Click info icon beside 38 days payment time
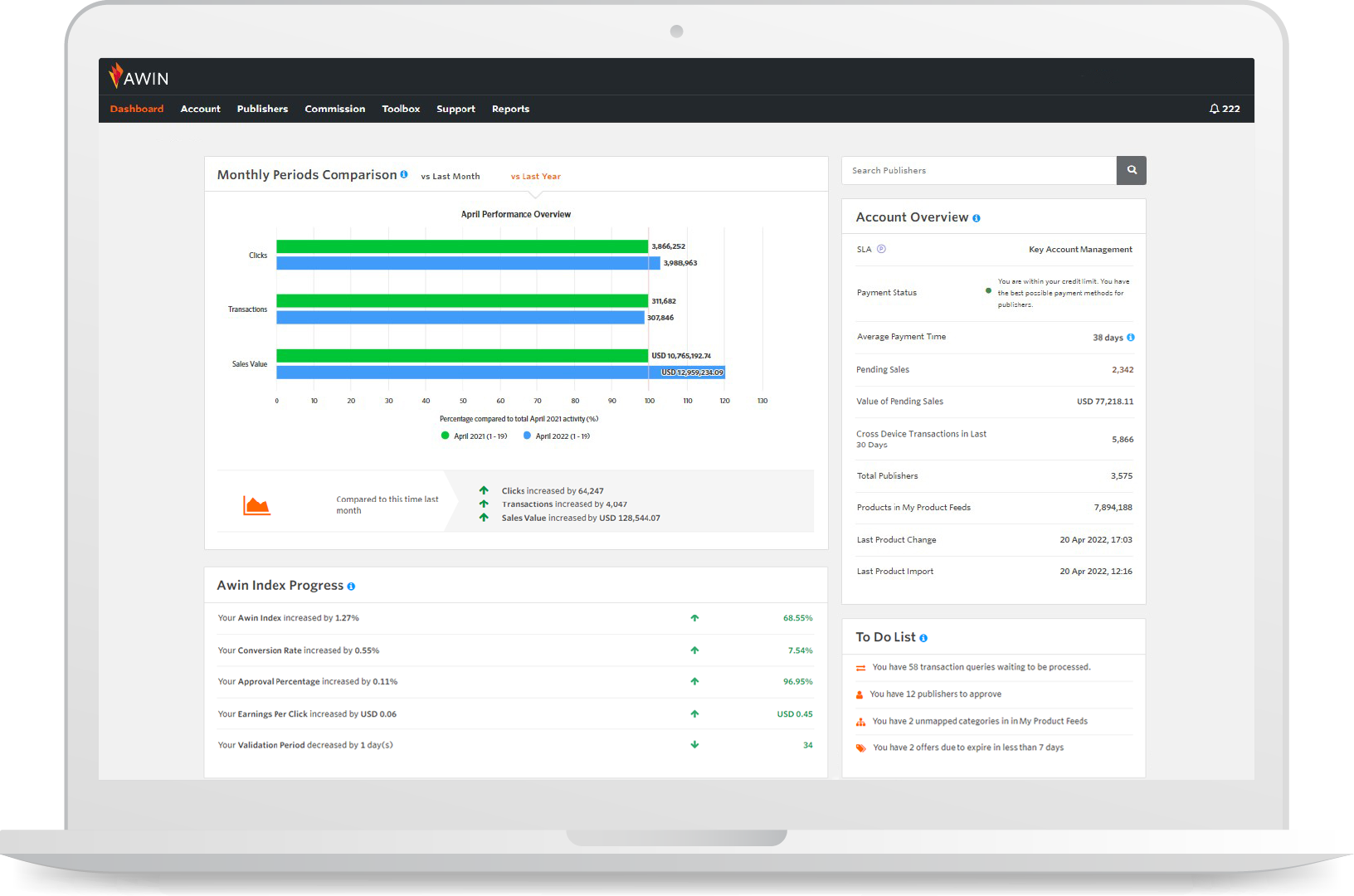Screen dimensions: 1354x896 click(x=1131, y=338)
